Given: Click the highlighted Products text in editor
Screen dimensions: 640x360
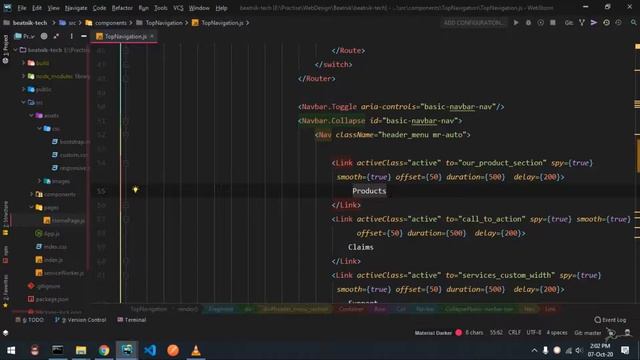Looking at the screenshot, I should click(369, 191).
